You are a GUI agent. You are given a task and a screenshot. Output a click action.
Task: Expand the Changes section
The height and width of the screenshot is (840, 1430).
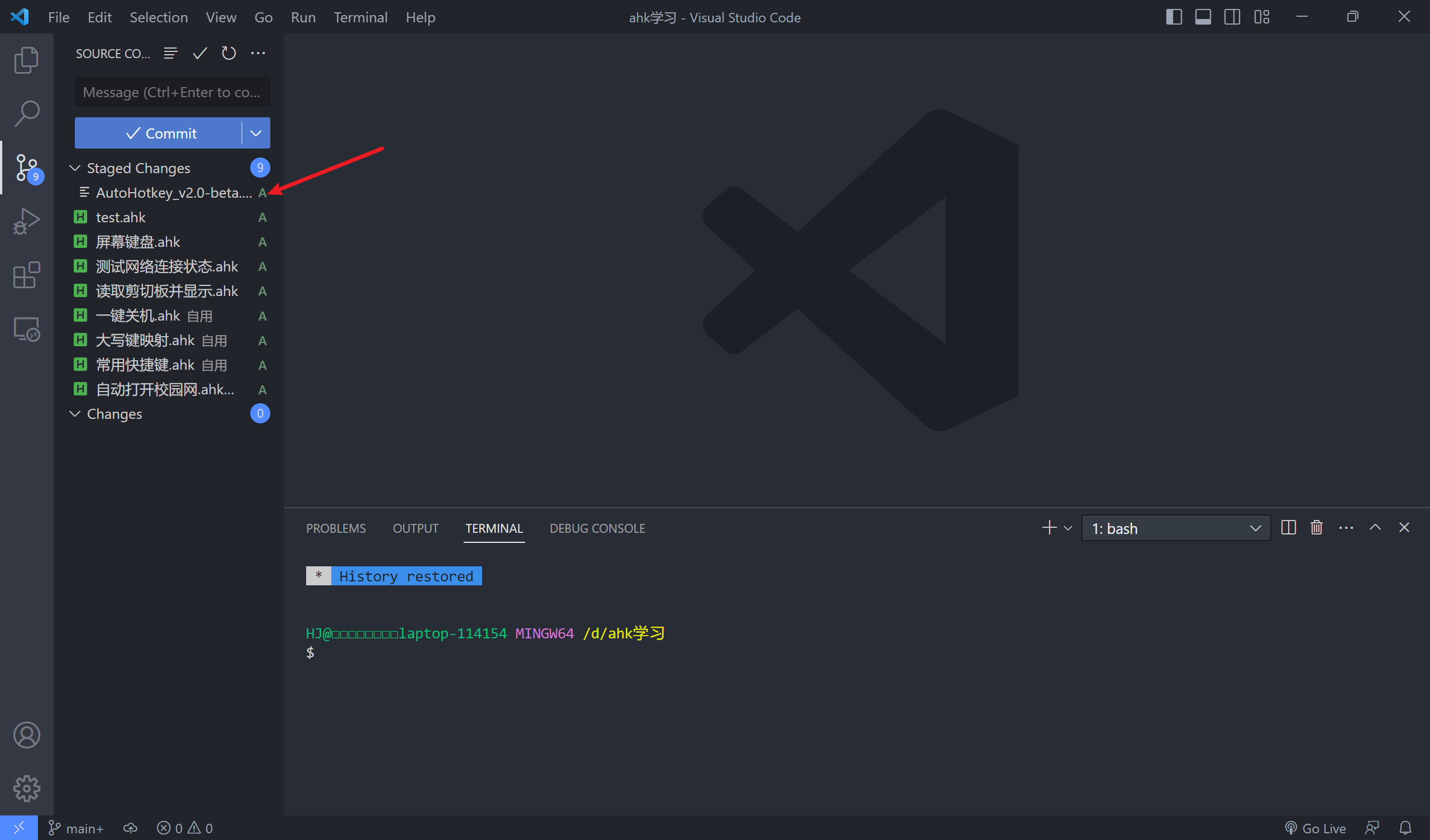pyautogui.click(x=74, y=414)
